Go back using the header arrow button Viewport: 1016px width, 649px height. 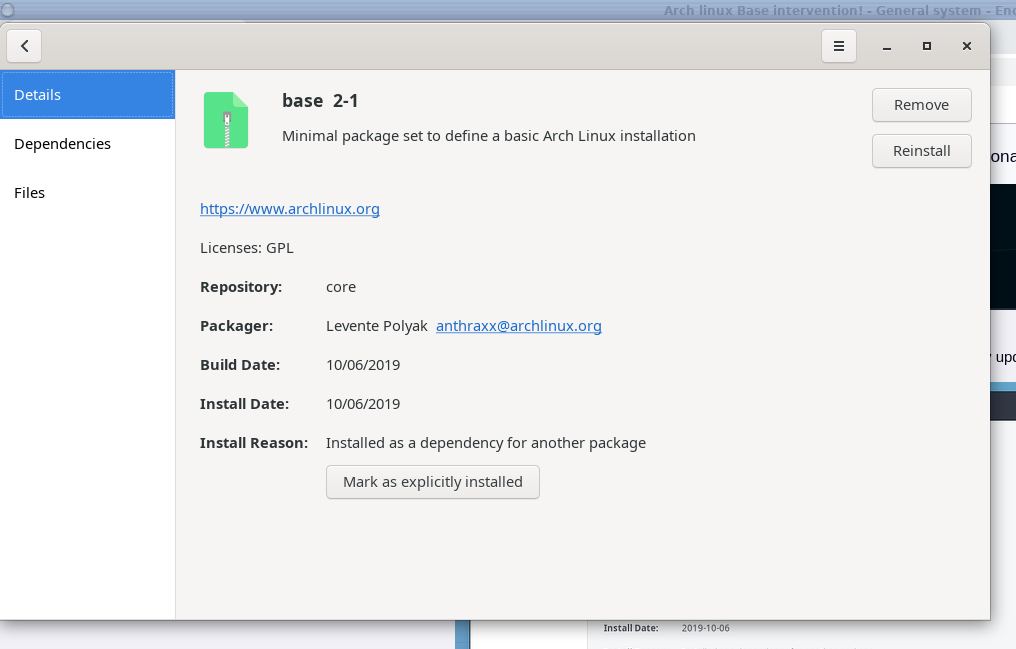24,46
